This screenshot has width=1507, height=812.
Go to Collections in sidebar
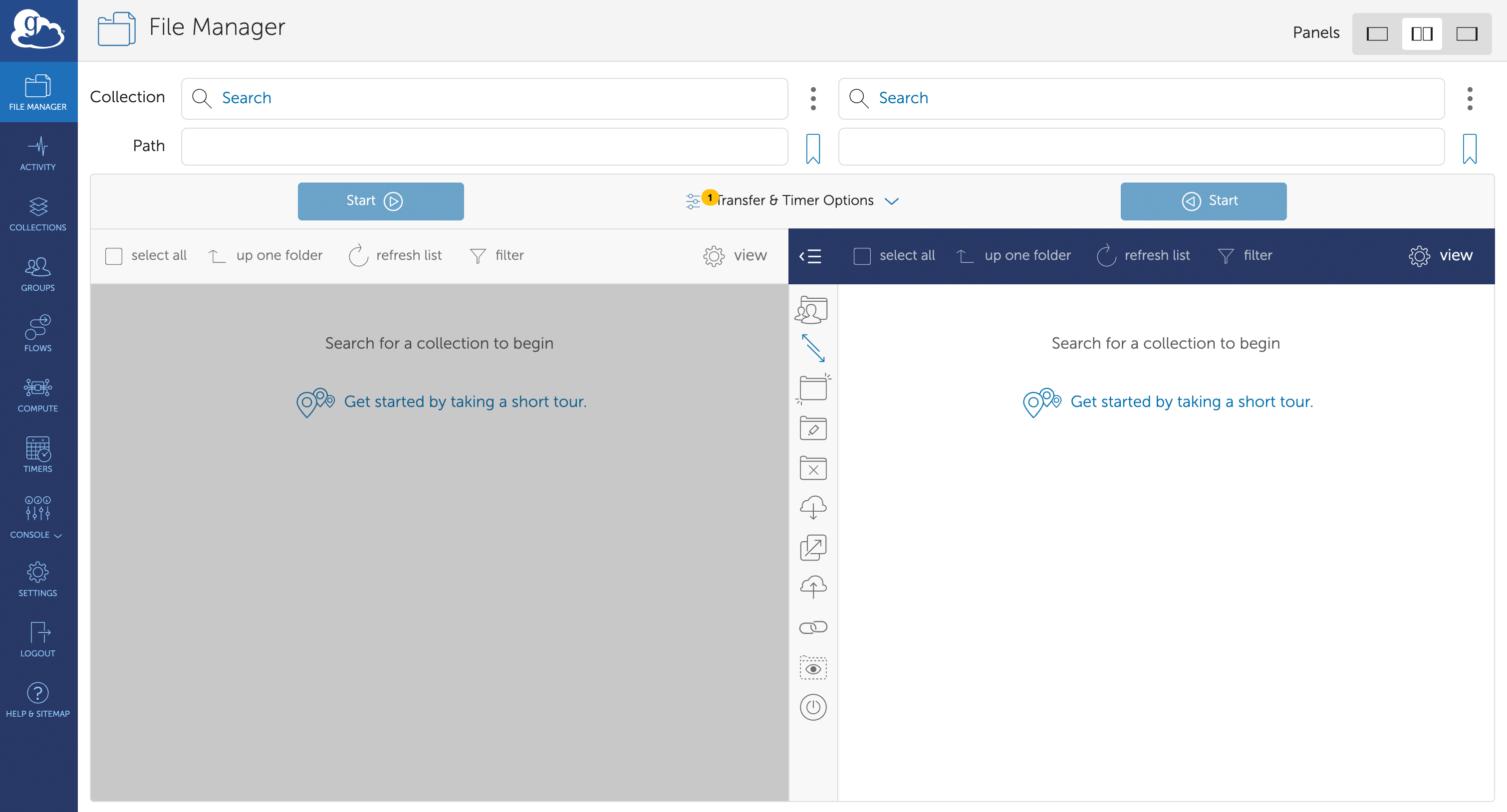(38, 214)
